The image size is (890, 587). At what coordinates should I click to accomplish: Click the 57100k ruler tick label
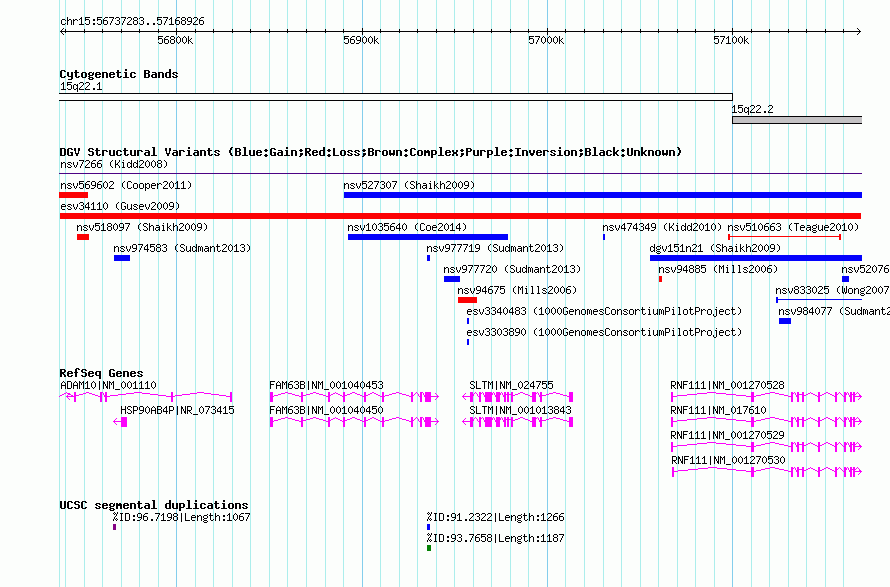click(x=731, y=40)
